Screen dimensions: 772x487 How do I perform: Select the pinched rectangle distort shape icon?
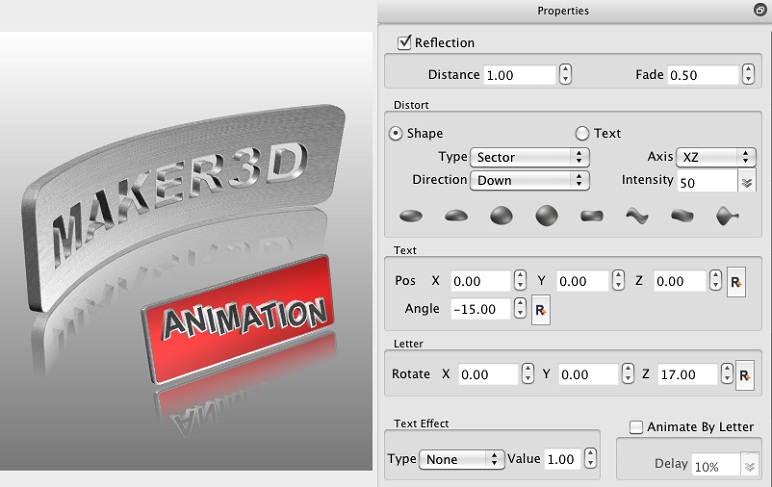[592, 216]
